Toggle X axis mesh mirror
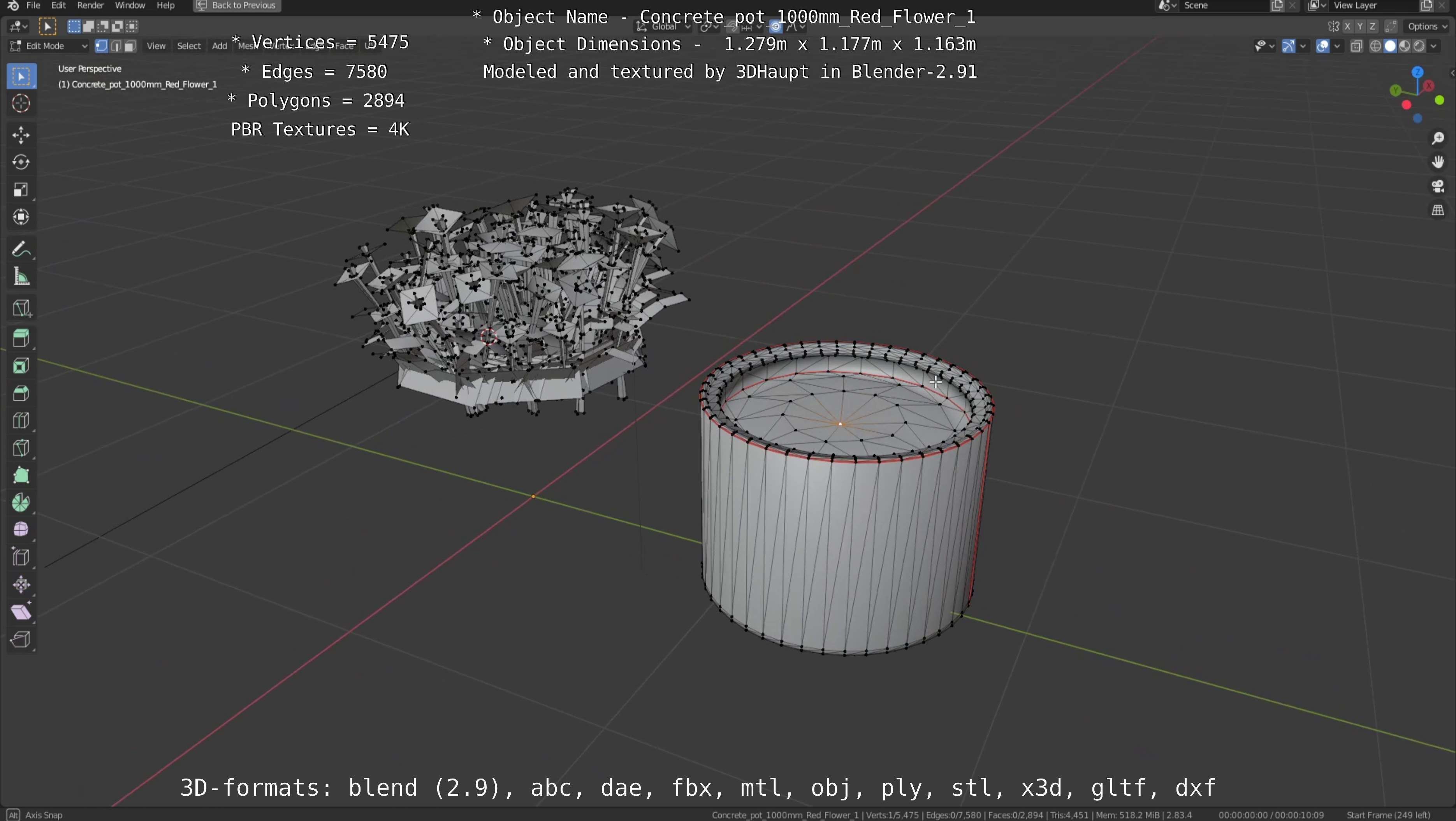This screenshot has width=1456, height=821. tap(1348, 26)
